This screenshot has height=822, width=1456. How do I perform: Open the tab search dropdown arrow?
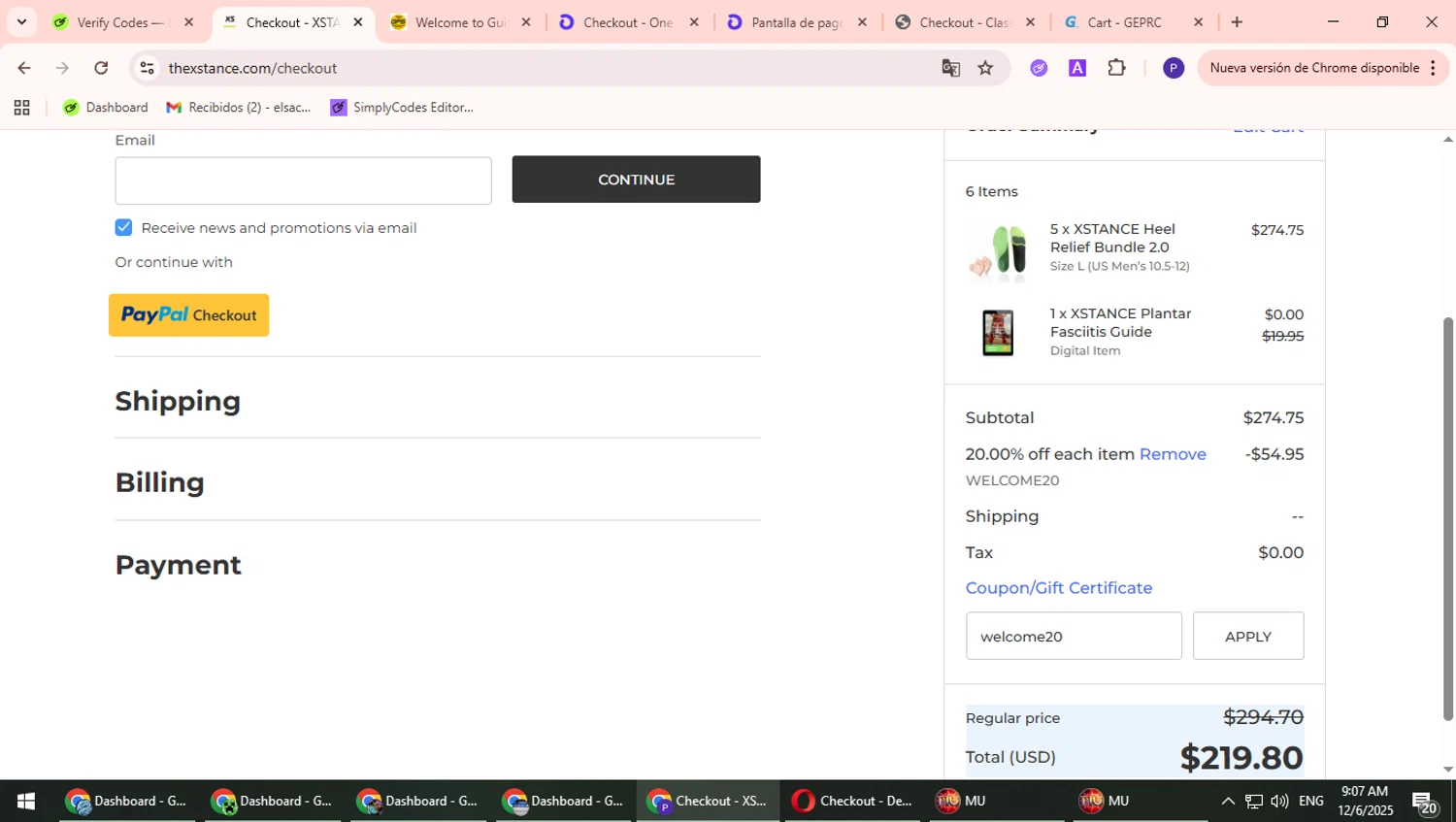click(x=21, y=22)
